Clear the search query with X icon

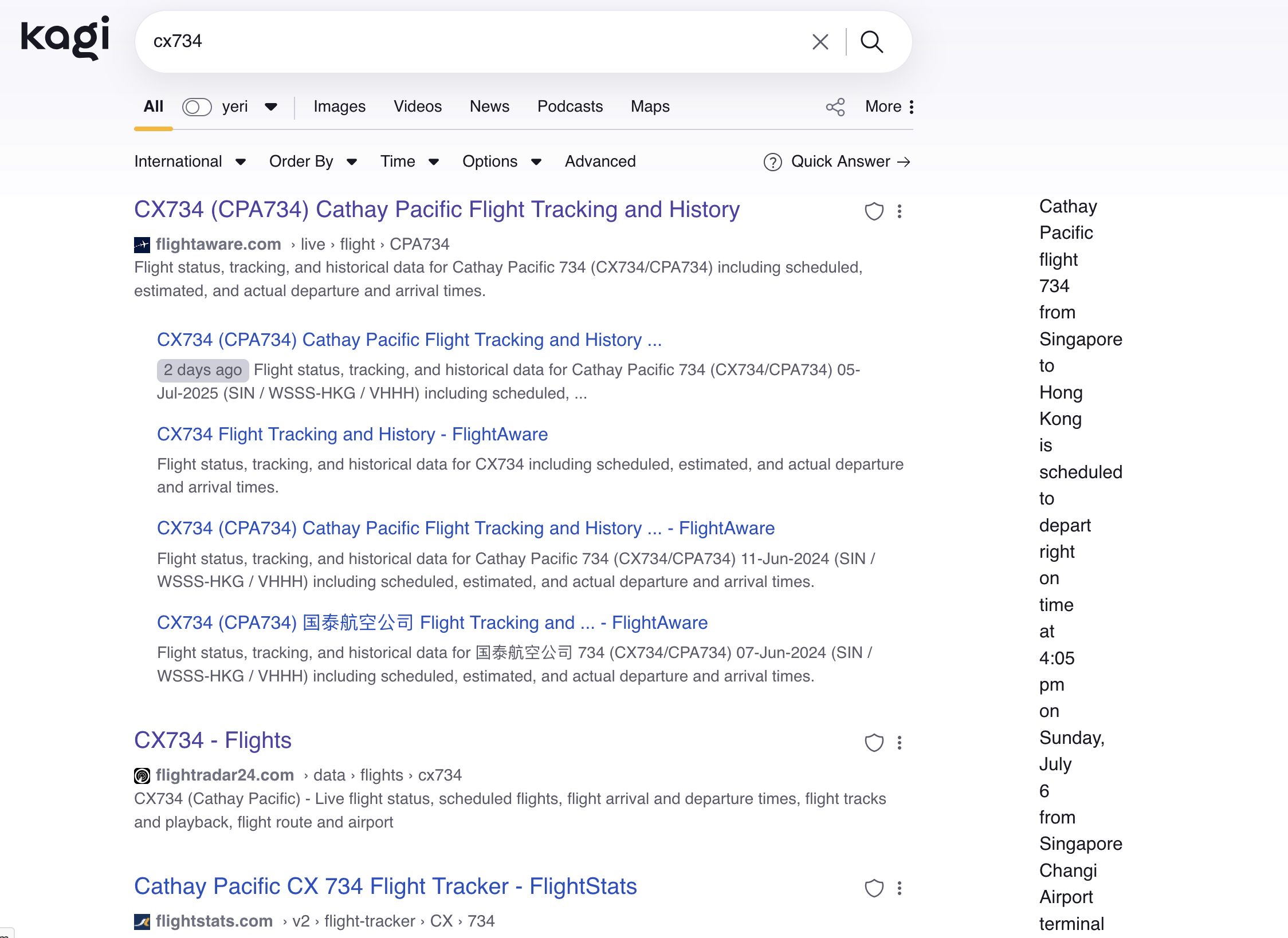[820, 42]
